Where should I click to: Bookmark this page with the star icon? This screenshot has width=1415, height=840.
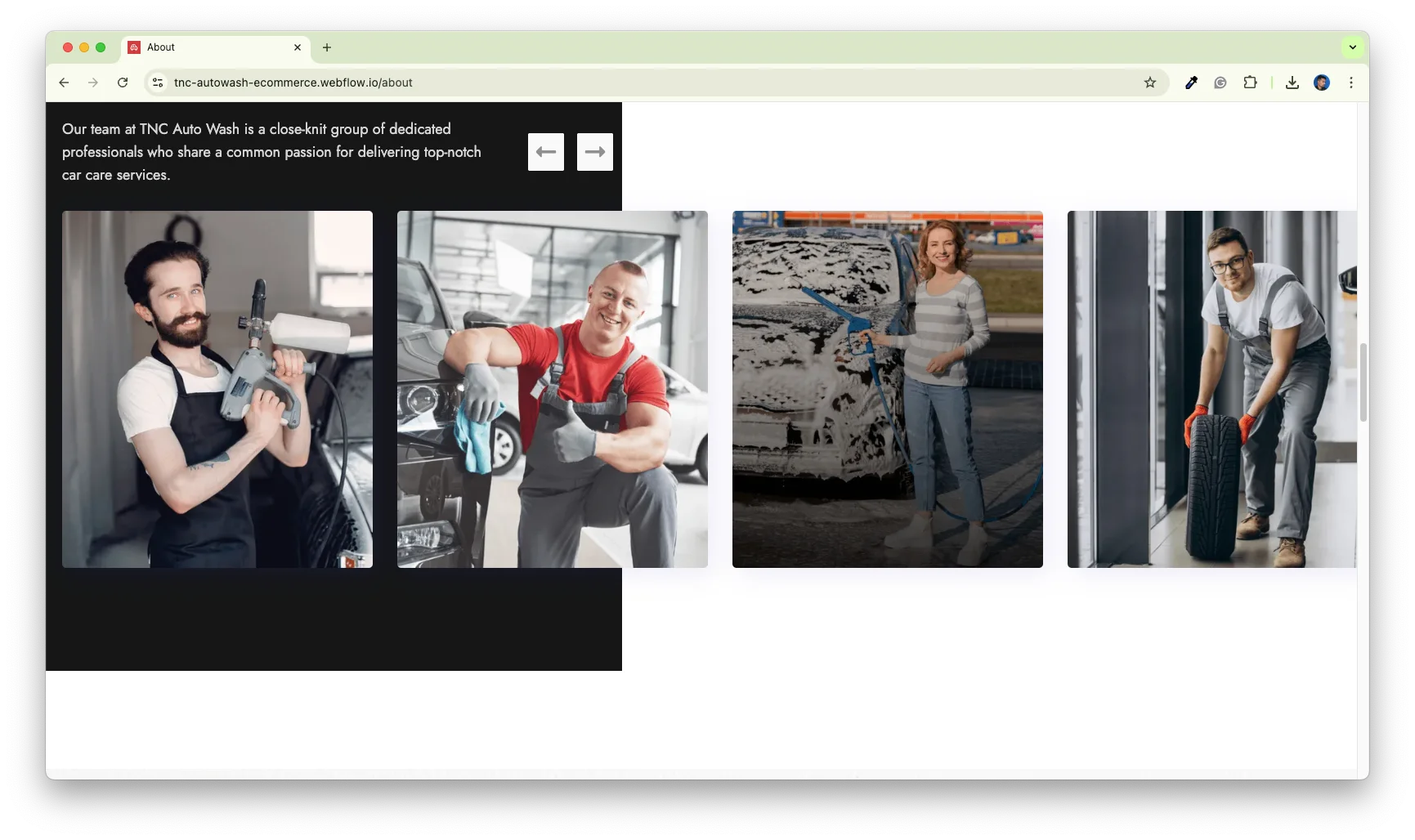point(1149,83)
